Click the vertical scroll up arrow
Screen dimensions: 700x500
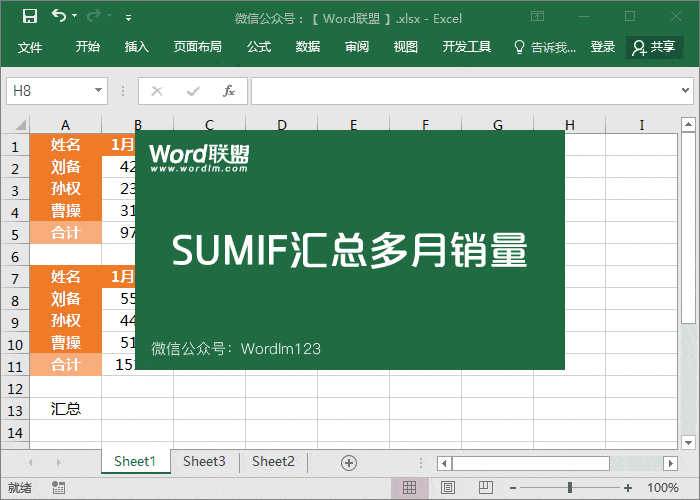tap(688, 125)
